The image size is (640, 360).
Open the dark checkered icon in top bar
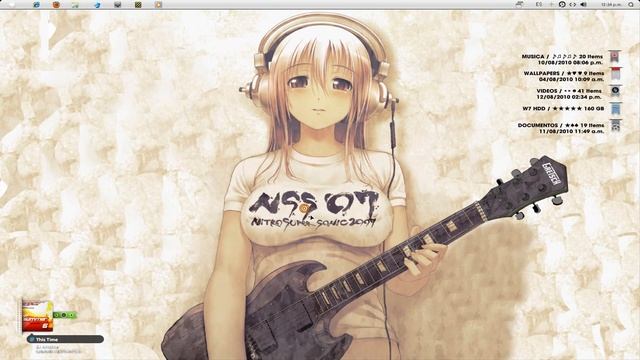(x=138, y=4)
